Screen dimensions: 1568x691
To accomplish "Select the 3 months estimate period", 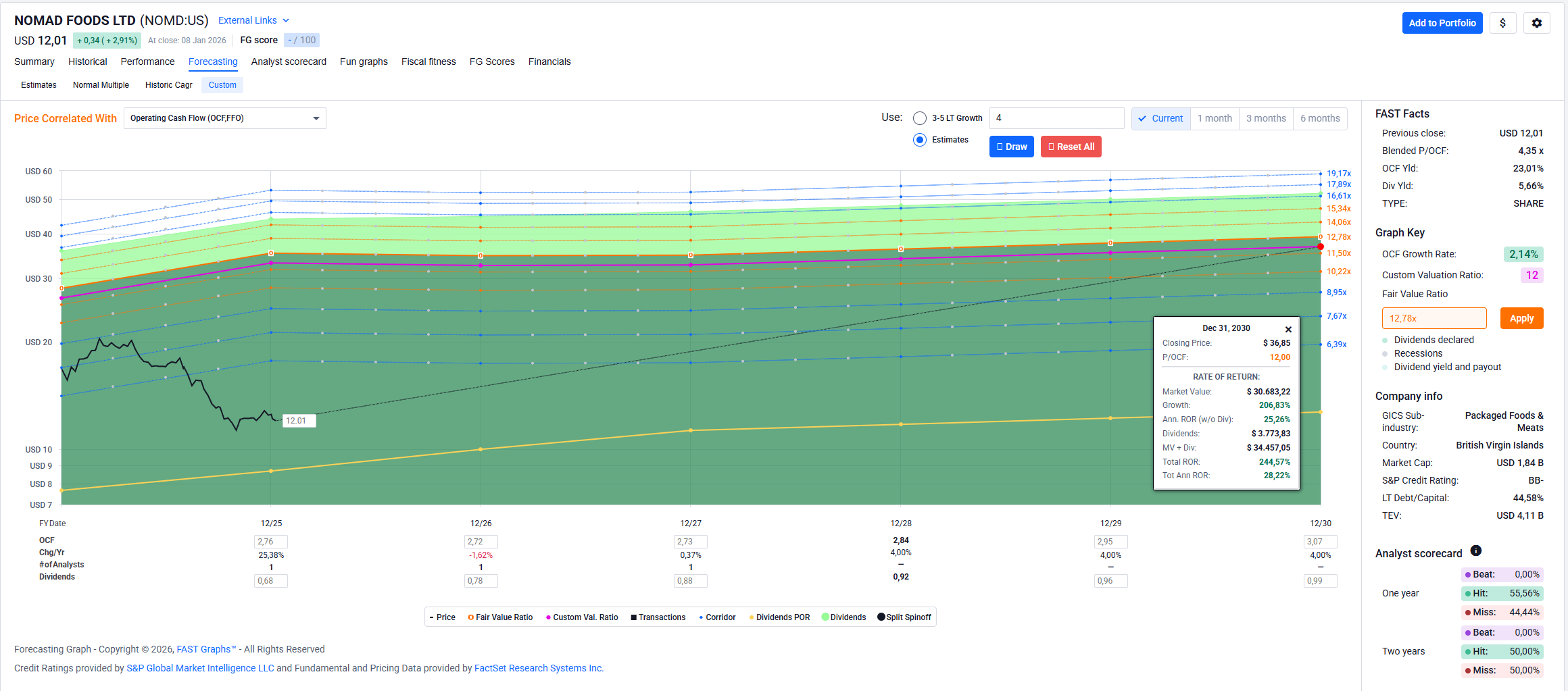I will click(1265, 118).
